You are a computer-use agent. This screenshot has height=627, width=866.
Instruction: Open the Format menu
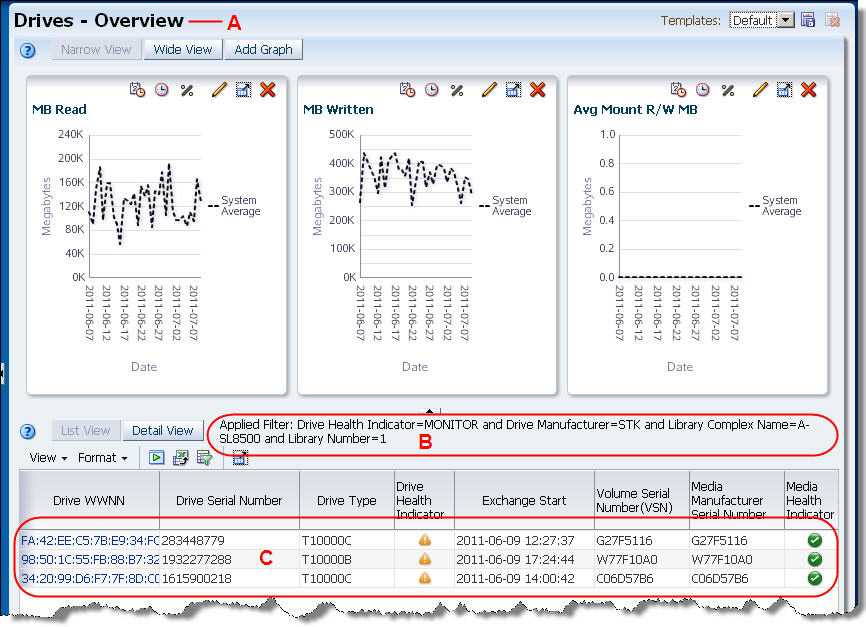click(102, 457)
